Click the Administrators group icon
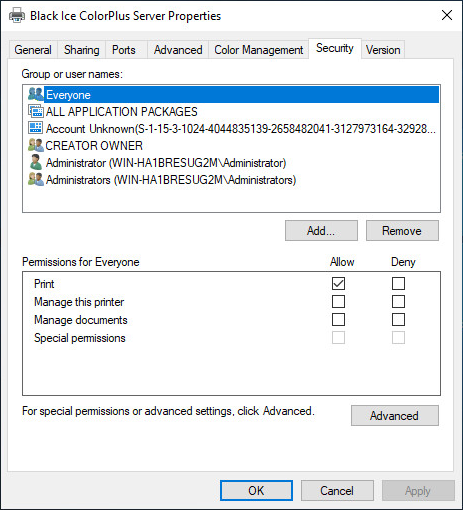Screen dimensions: 463x510 (x=36, y=180)
